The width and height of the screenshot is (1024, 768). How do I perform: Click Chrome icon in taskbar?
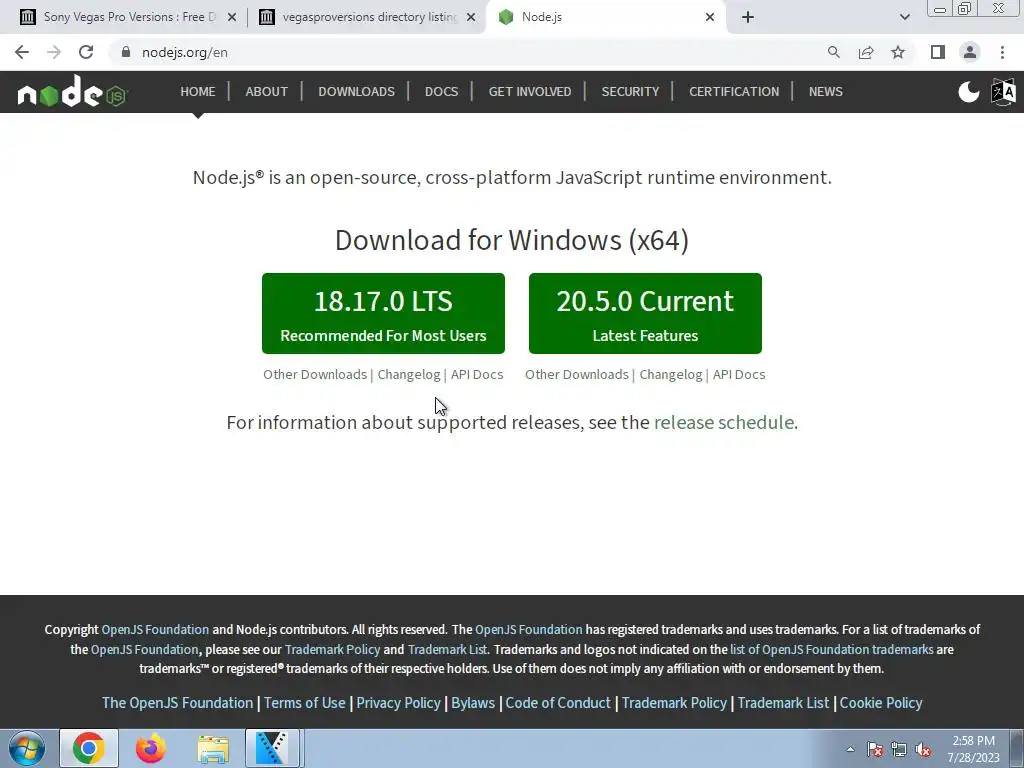coord(89,748)
